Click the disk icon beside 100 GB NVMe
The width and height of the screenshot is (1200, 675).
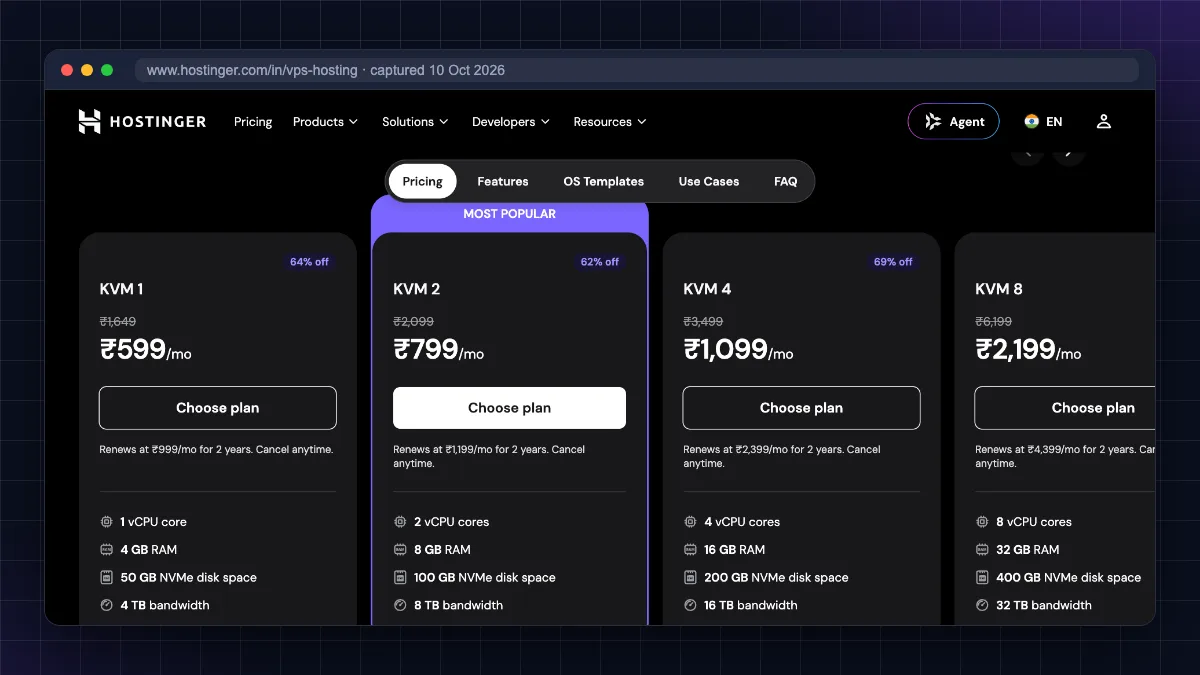tap(401, 578)
